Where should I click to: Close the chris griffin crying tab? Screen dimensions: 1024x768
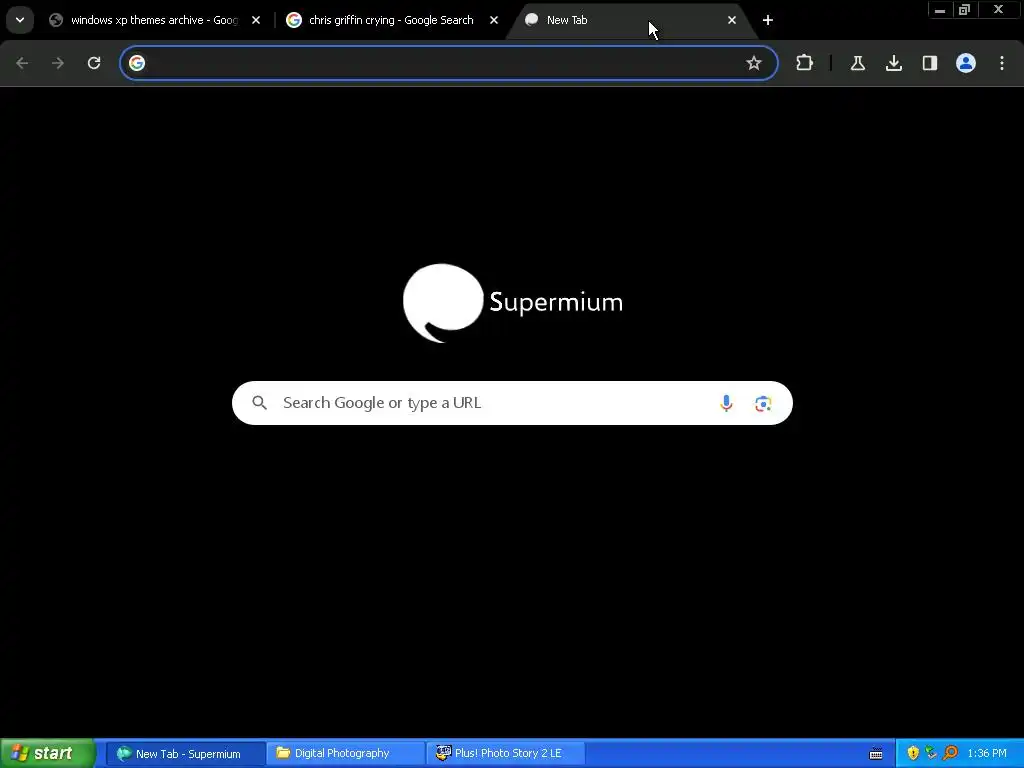[x=494, y=20]
